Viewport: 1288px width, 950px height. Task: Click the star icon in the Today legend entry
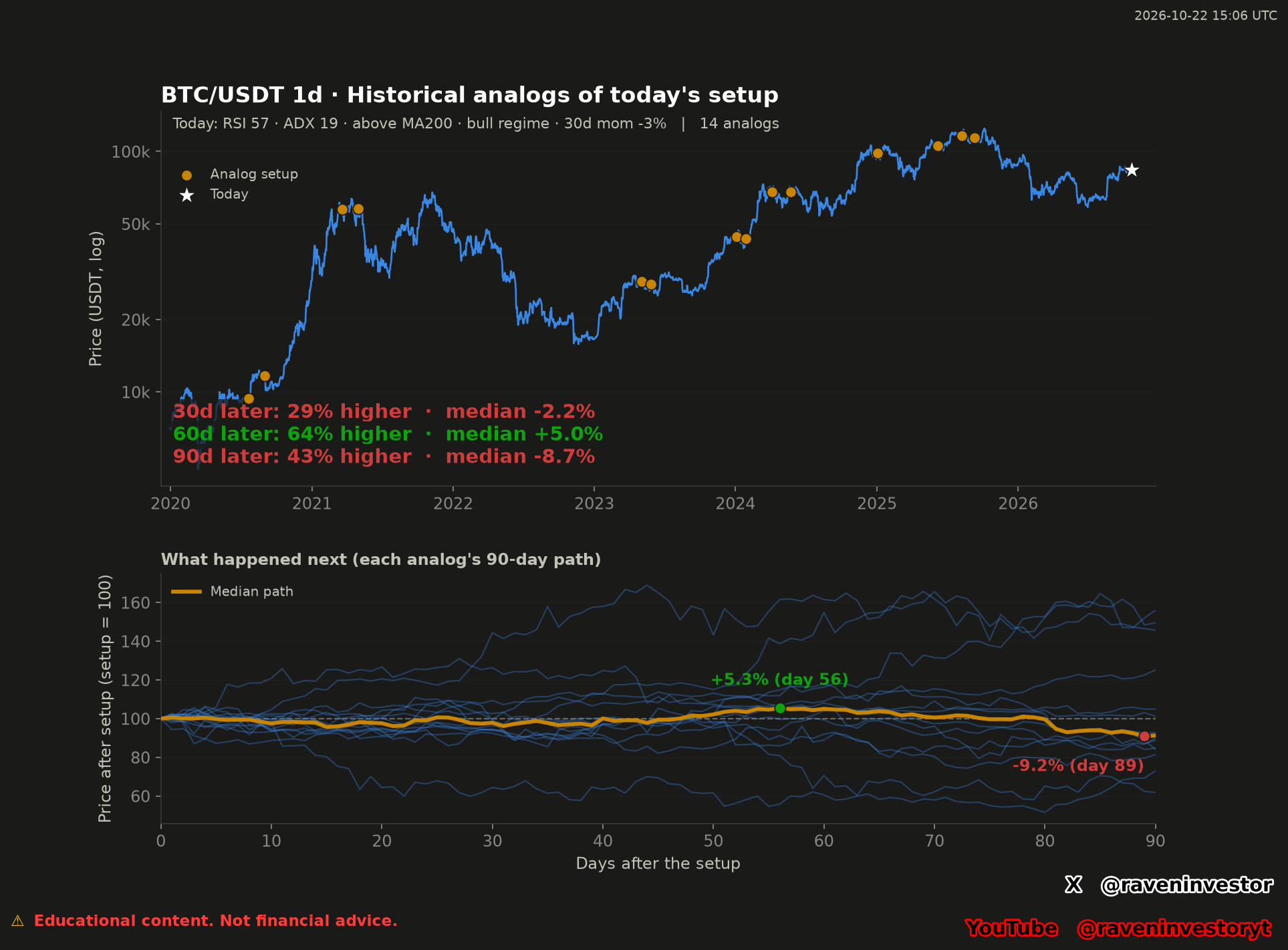186,195
